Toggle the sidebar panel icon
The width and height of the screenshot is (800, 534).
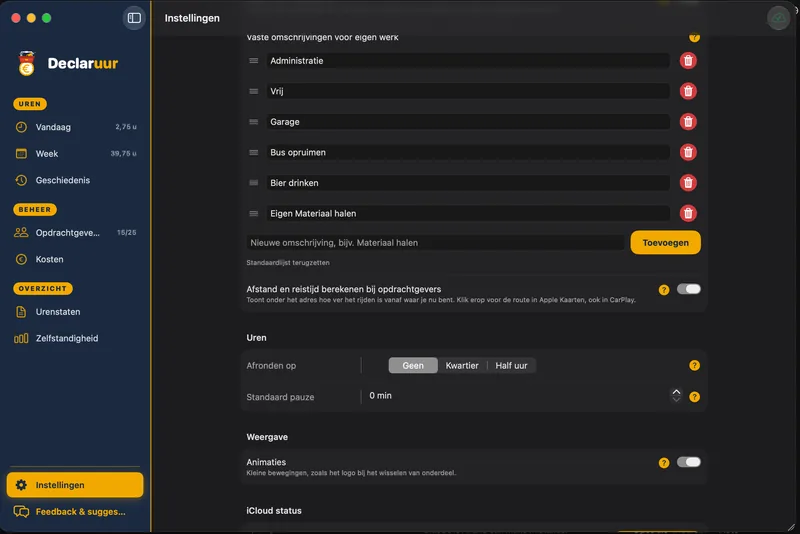(x=134, y=18)
